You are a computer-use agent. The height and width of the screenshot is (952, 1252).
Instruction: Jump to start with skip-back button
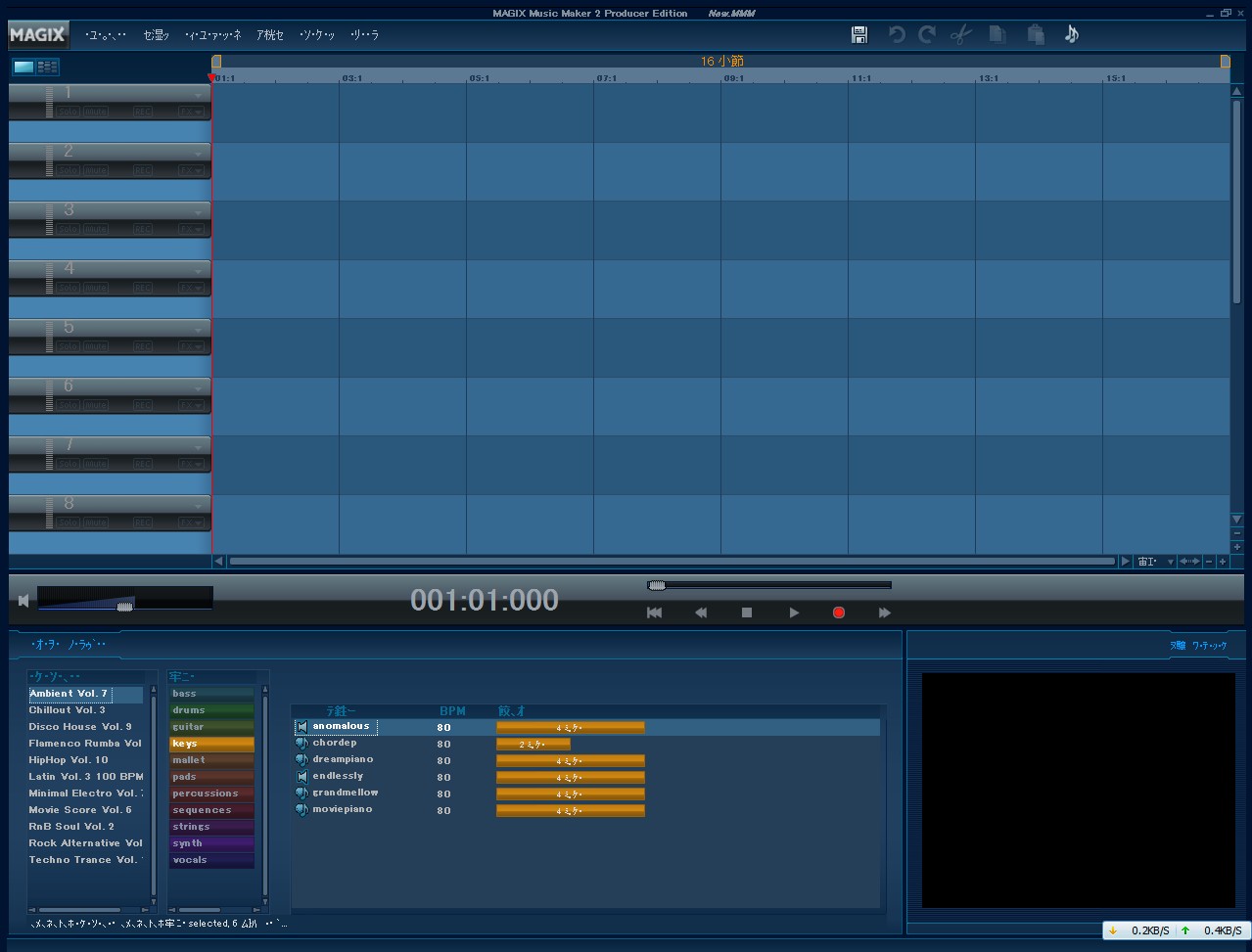(655, 612)
